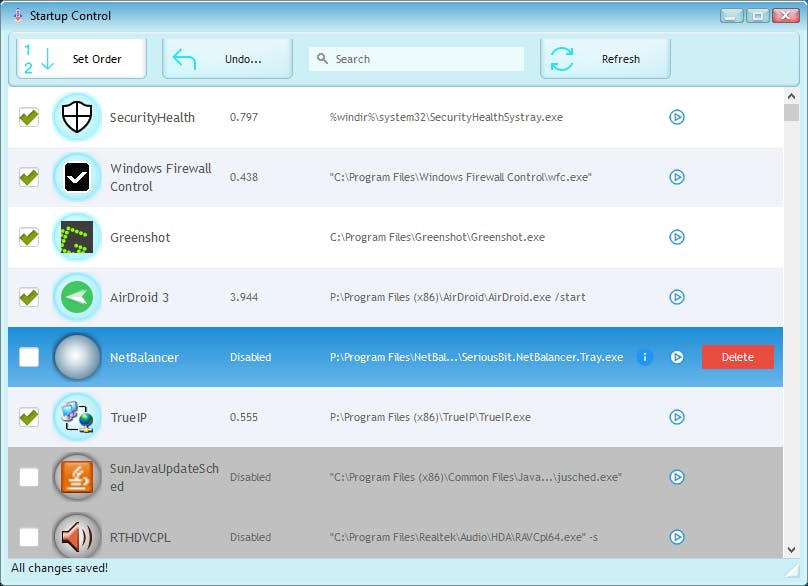The height and width of the screenshot is (586, 808).
Task: Click the scrollbar up arrow
Action: point(791,96)
